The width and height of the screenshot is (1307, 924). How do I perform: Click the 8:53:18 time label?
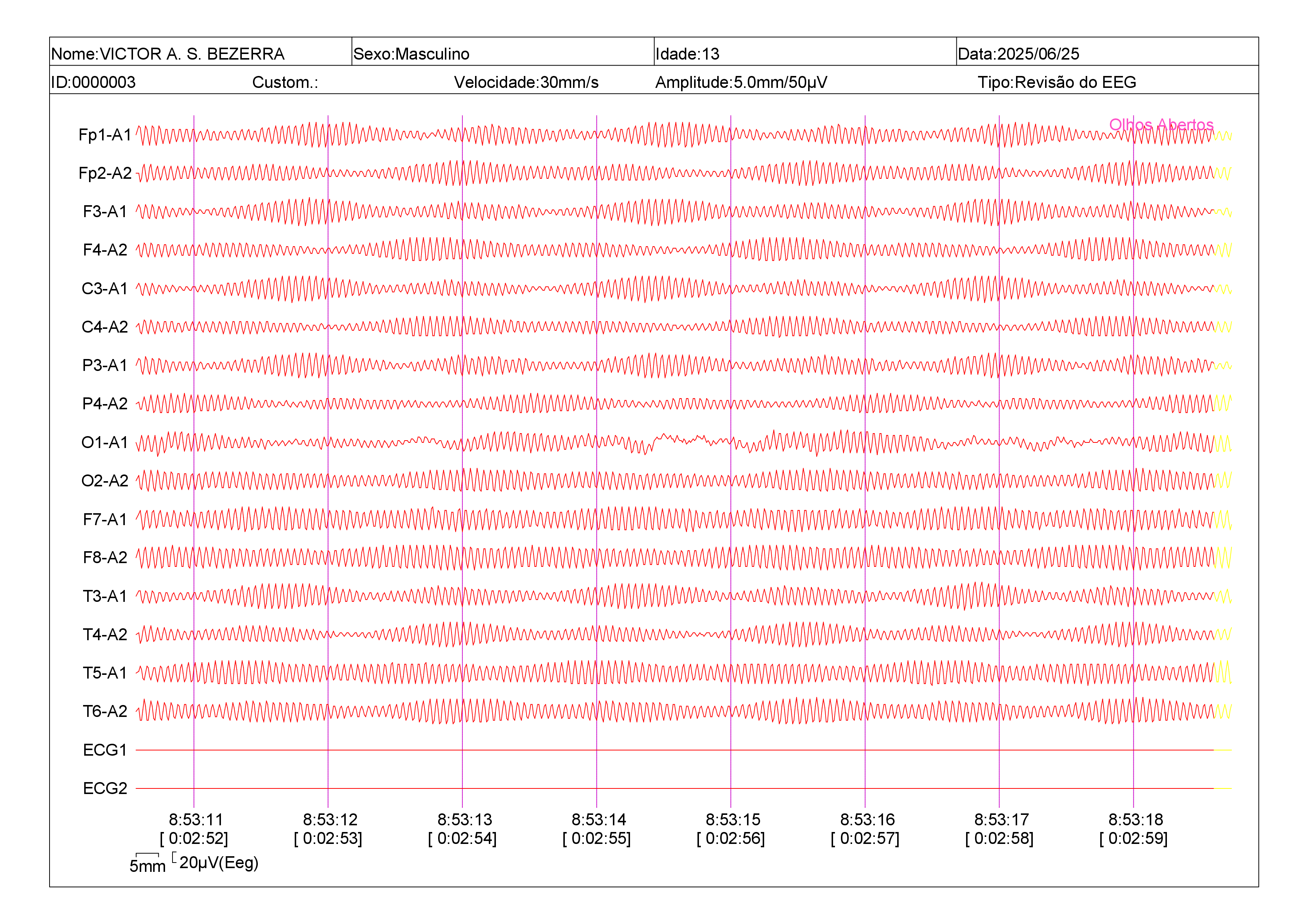point(1136,819)
